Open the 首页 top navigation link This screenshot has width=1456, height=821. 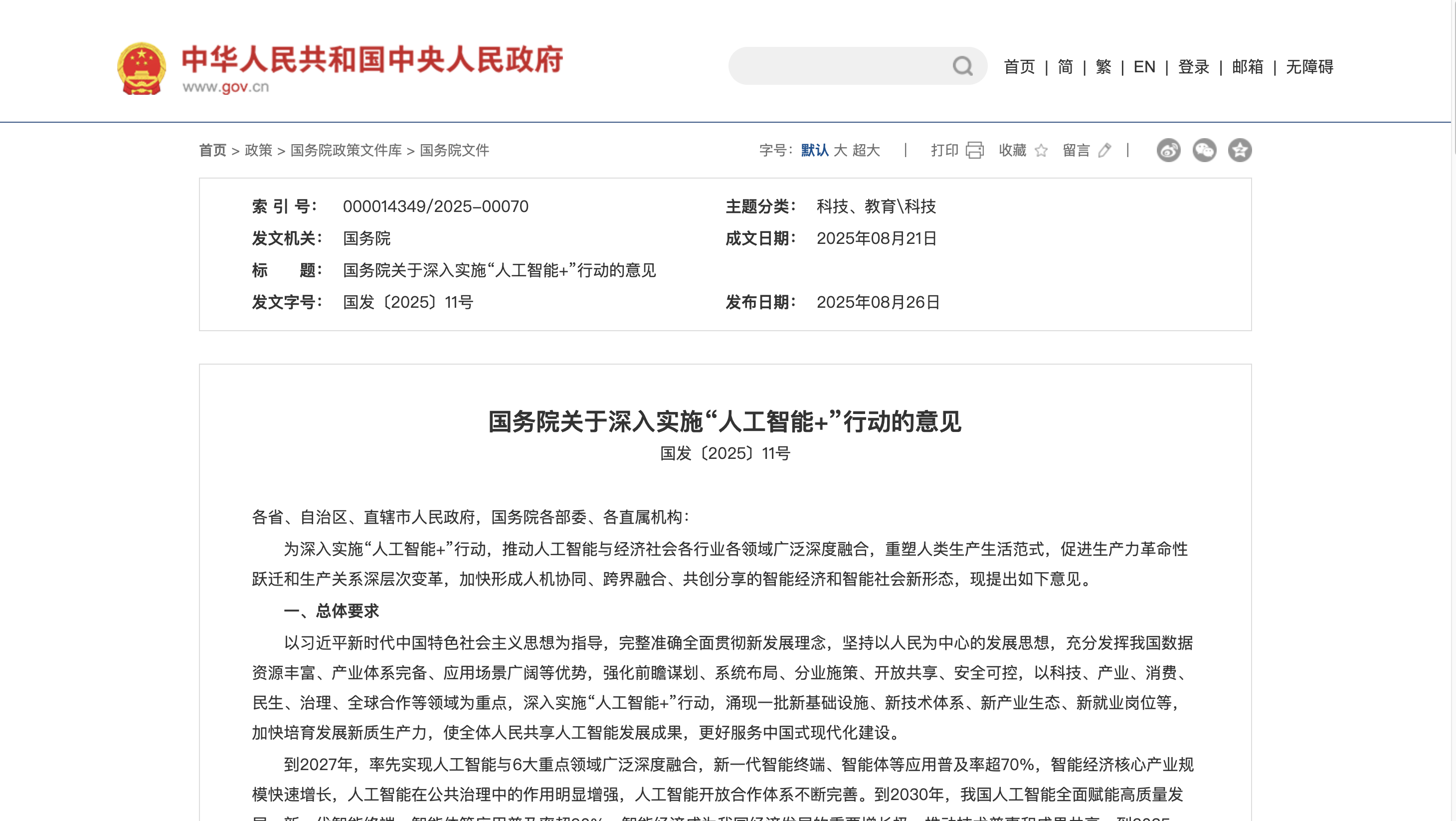click(x=1019, y=67)
